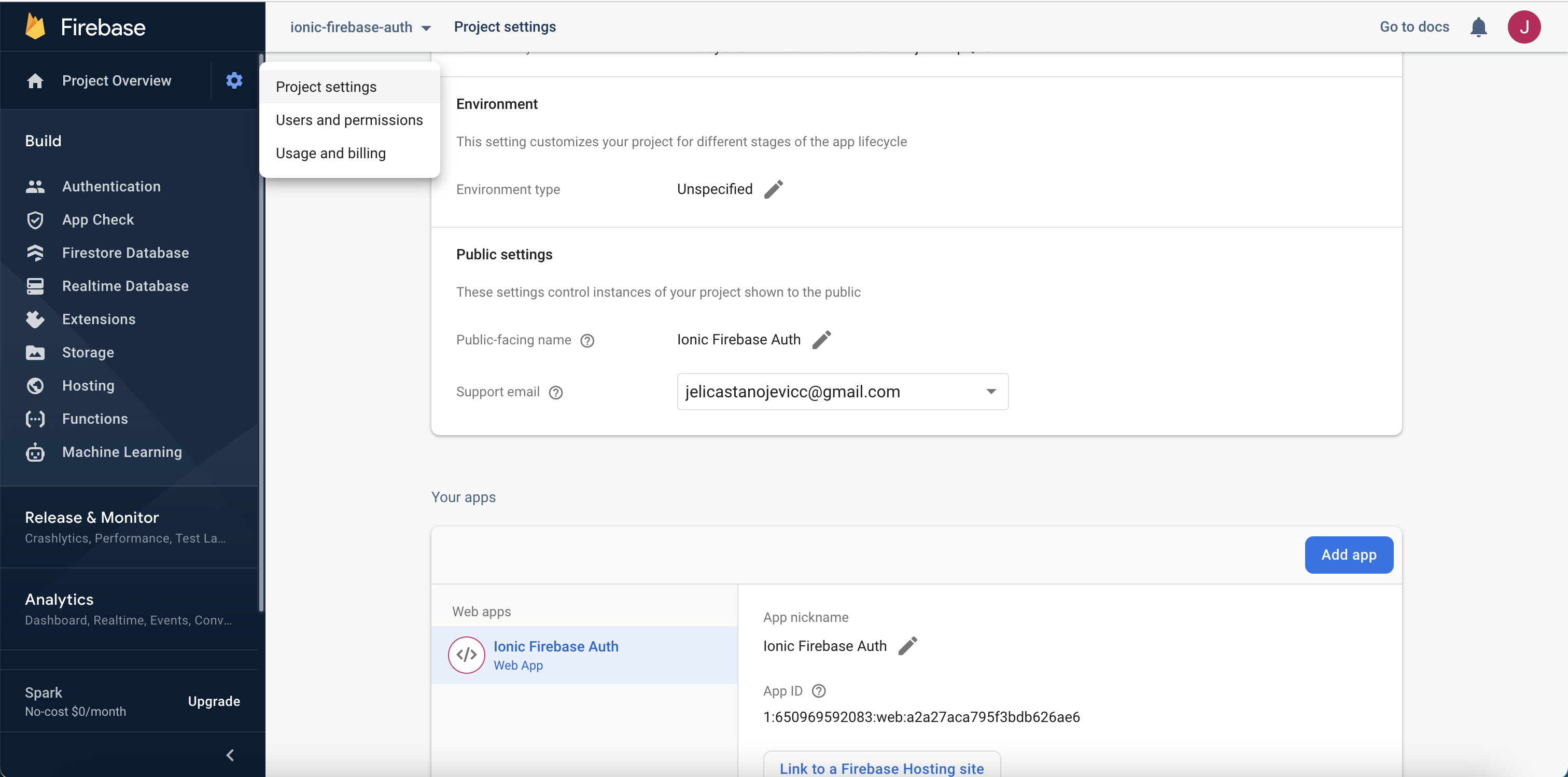Open the user account avatar J
Image resolution: width=1568 pixels, height=777 pixels.
(1523, 27)
